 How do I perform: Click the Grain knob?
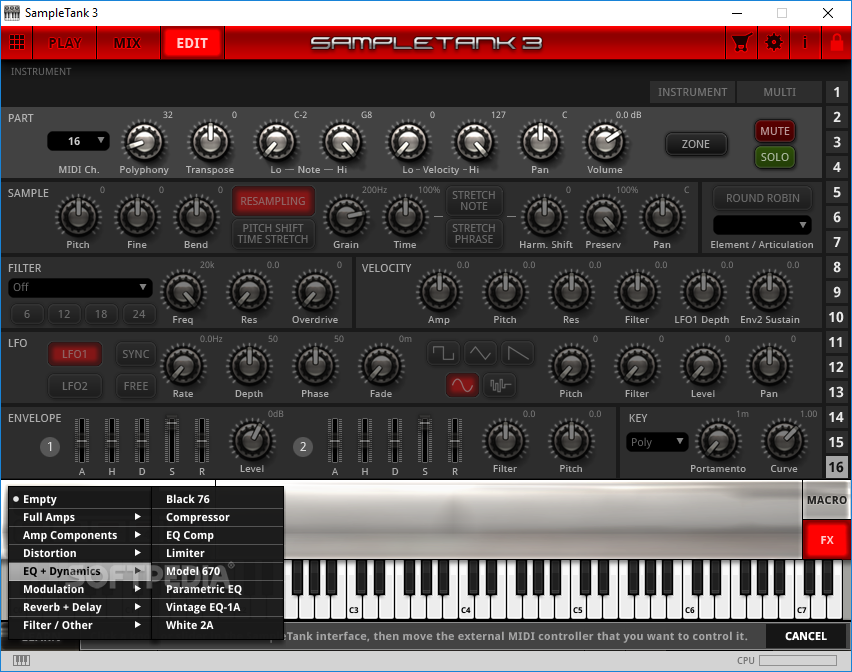pos(346,217)
